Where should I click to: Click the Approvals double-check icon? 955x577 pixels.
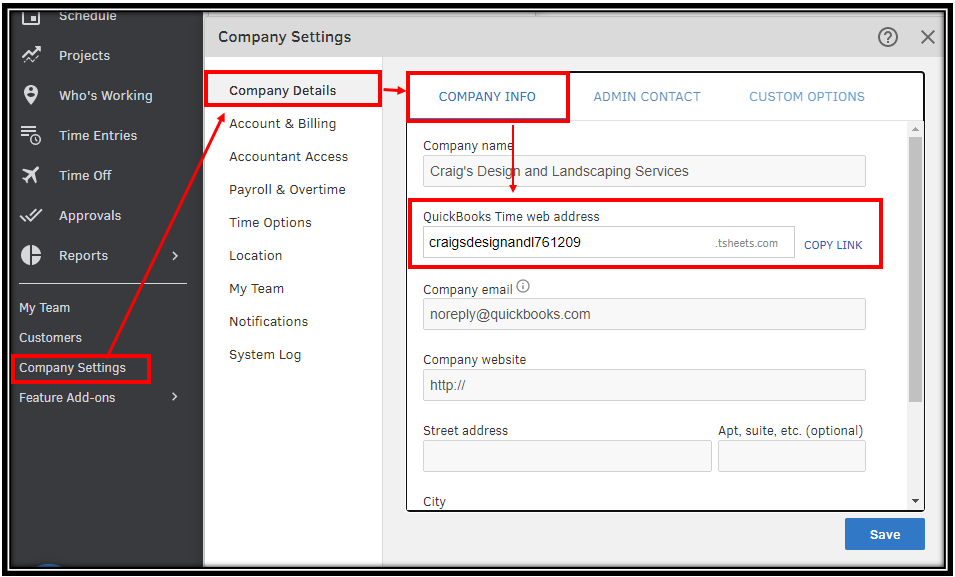(x=30, y=216)
